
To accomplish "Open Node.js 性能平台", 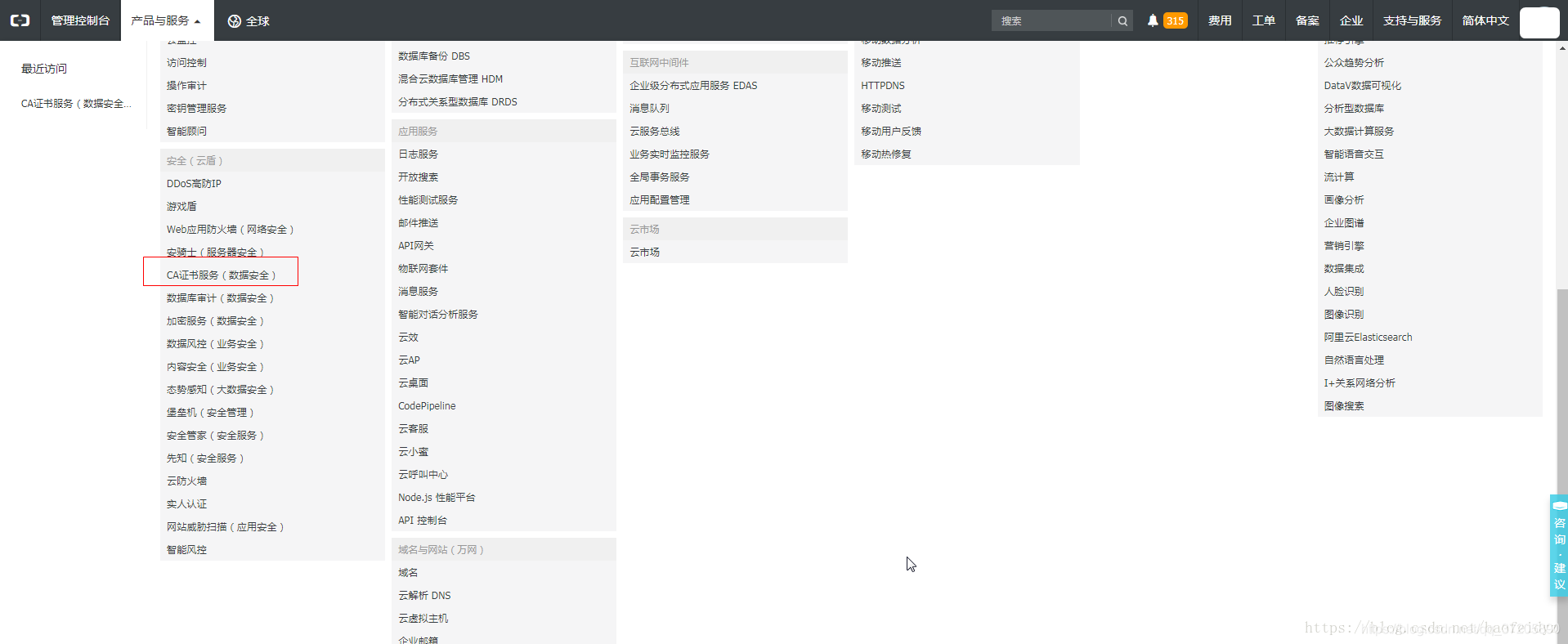I will (x=437, y=498).
